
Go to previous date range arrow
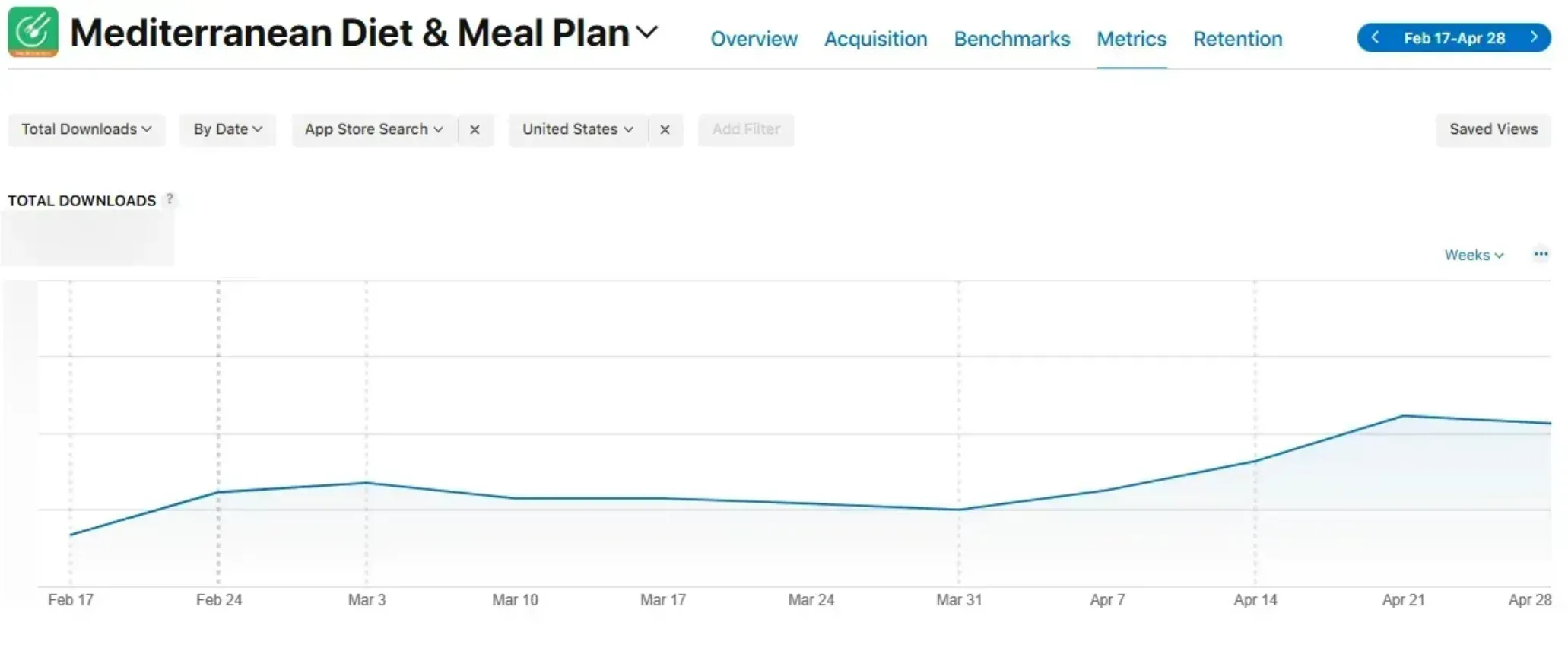[x=1375, y=37]
